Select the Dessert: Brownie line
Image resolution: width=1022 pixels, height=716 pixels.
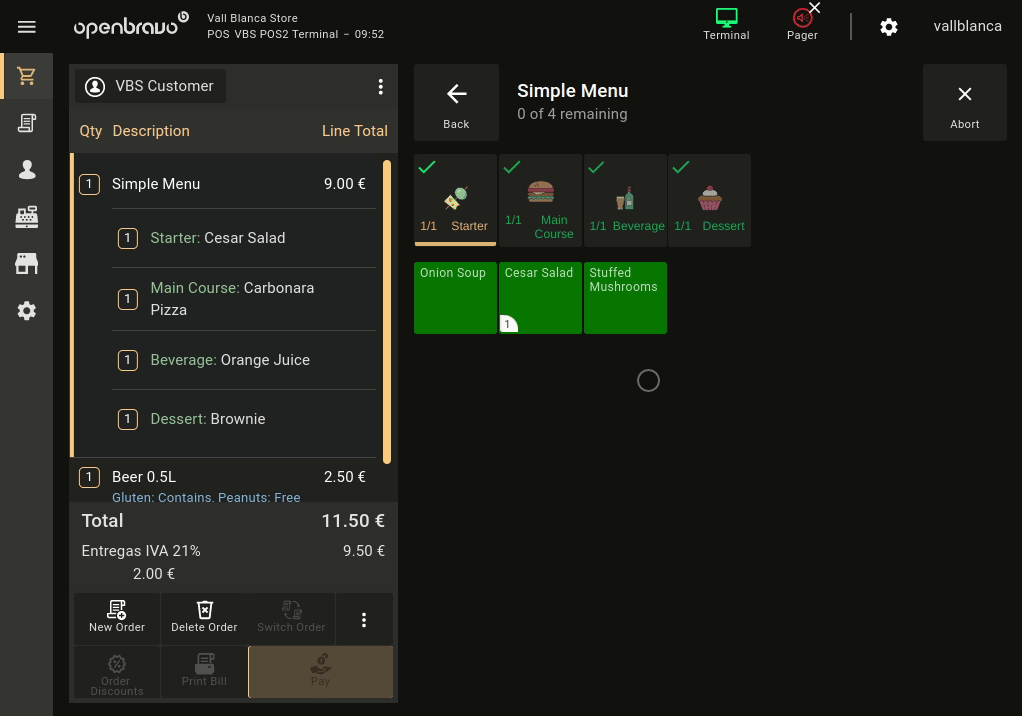click(x=244, y=419)
